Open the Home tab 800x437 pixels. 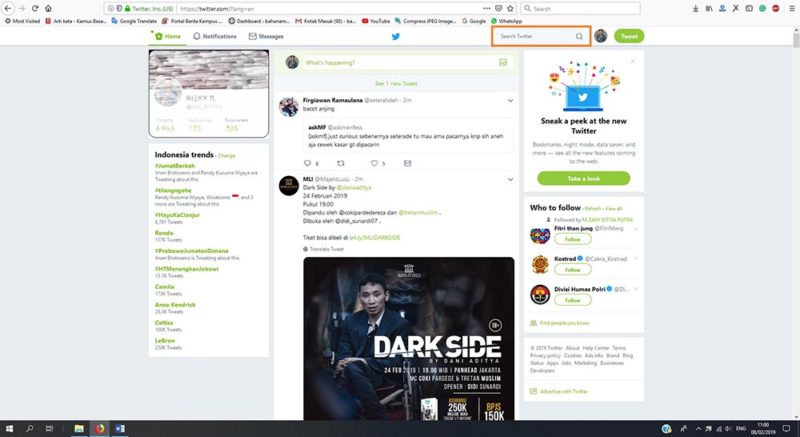pyautogui.click(x=168, y=36)
